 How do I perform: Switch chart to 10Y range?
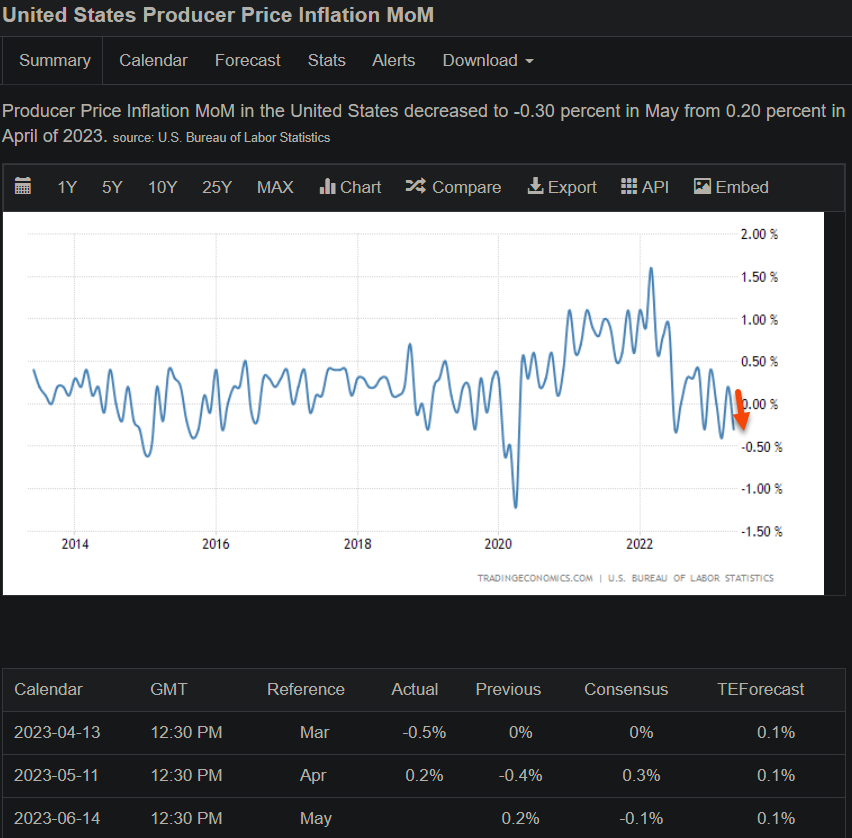click(x=162, y=187)
